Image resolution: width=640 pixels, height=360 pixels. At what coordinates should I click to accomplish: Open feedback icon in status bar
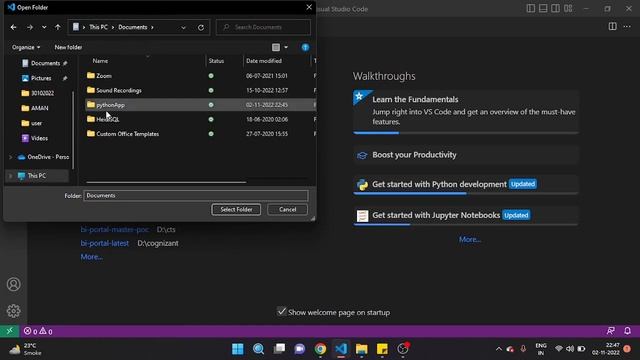point(611,331)
